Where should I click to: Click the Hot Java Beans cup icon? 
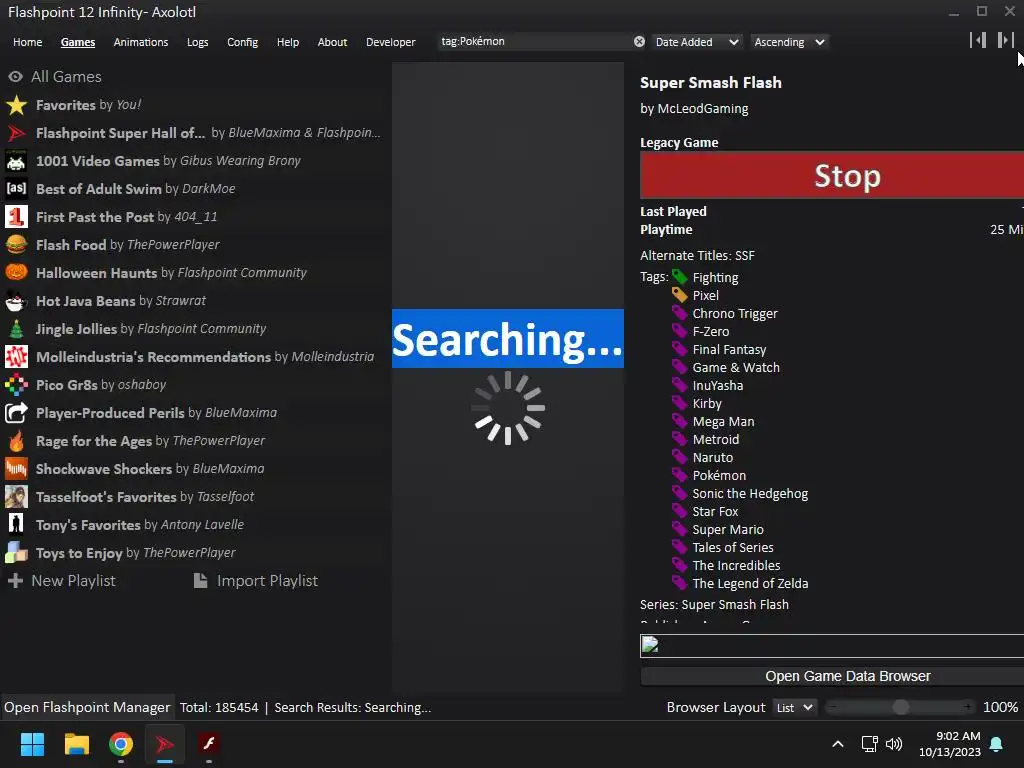click(16, 301)
